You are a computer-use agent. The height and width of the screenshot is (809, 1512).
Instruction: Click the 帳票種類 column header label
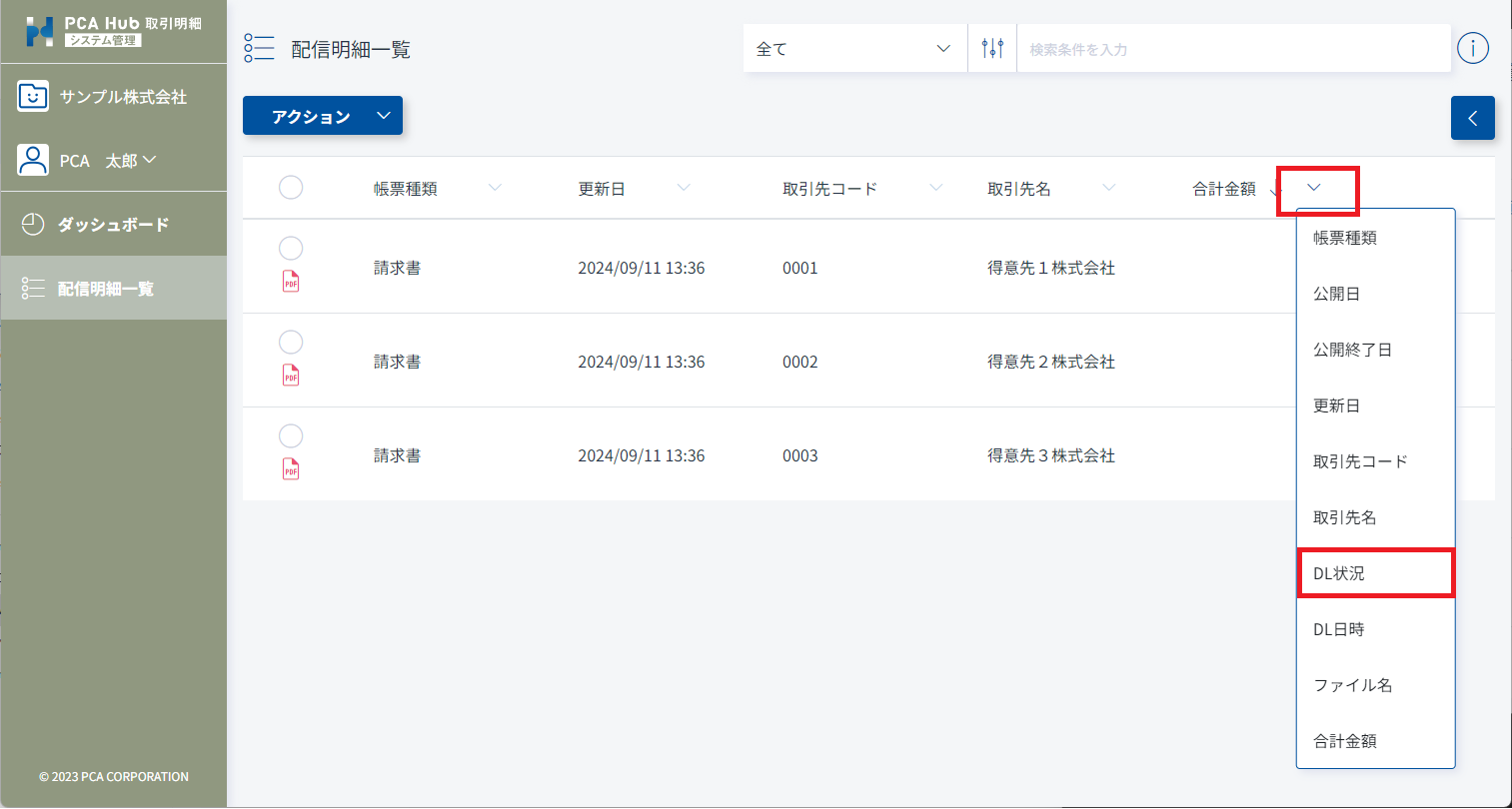point(406,189)
